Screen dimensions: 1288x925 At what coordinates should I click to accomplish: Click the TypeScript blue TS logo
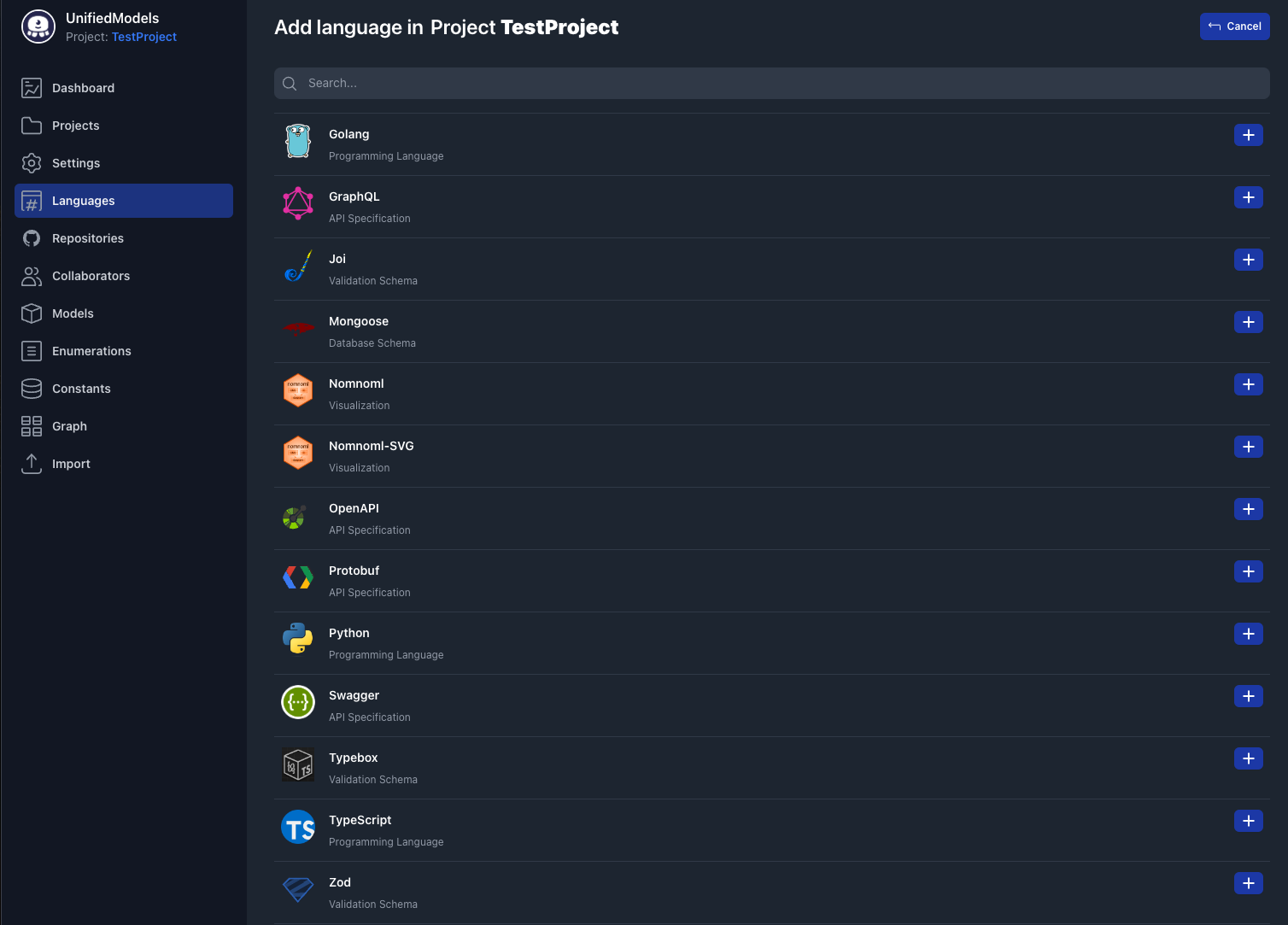pyautogui.click(x=297, y=827)
